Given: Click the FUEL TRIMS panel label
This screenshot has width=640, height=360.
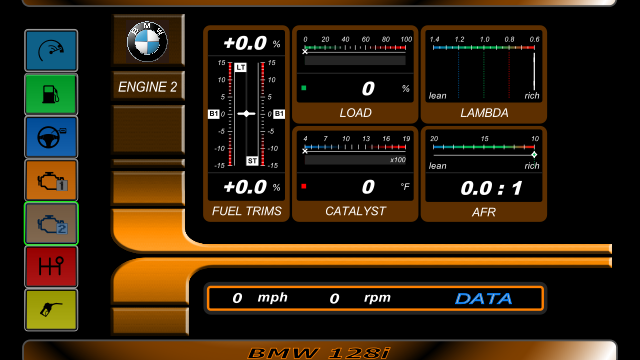Looking at the screenshot, I should [x=247, y=211].
